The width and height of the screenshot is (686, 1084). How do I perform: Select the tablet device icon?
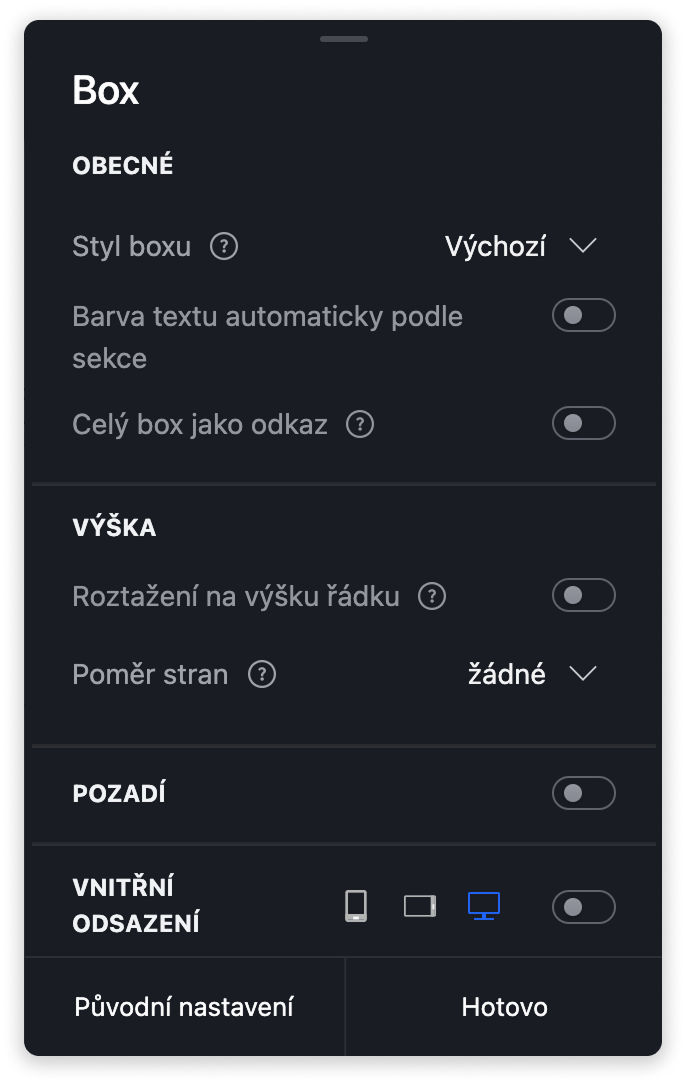[x=420, y=907]
